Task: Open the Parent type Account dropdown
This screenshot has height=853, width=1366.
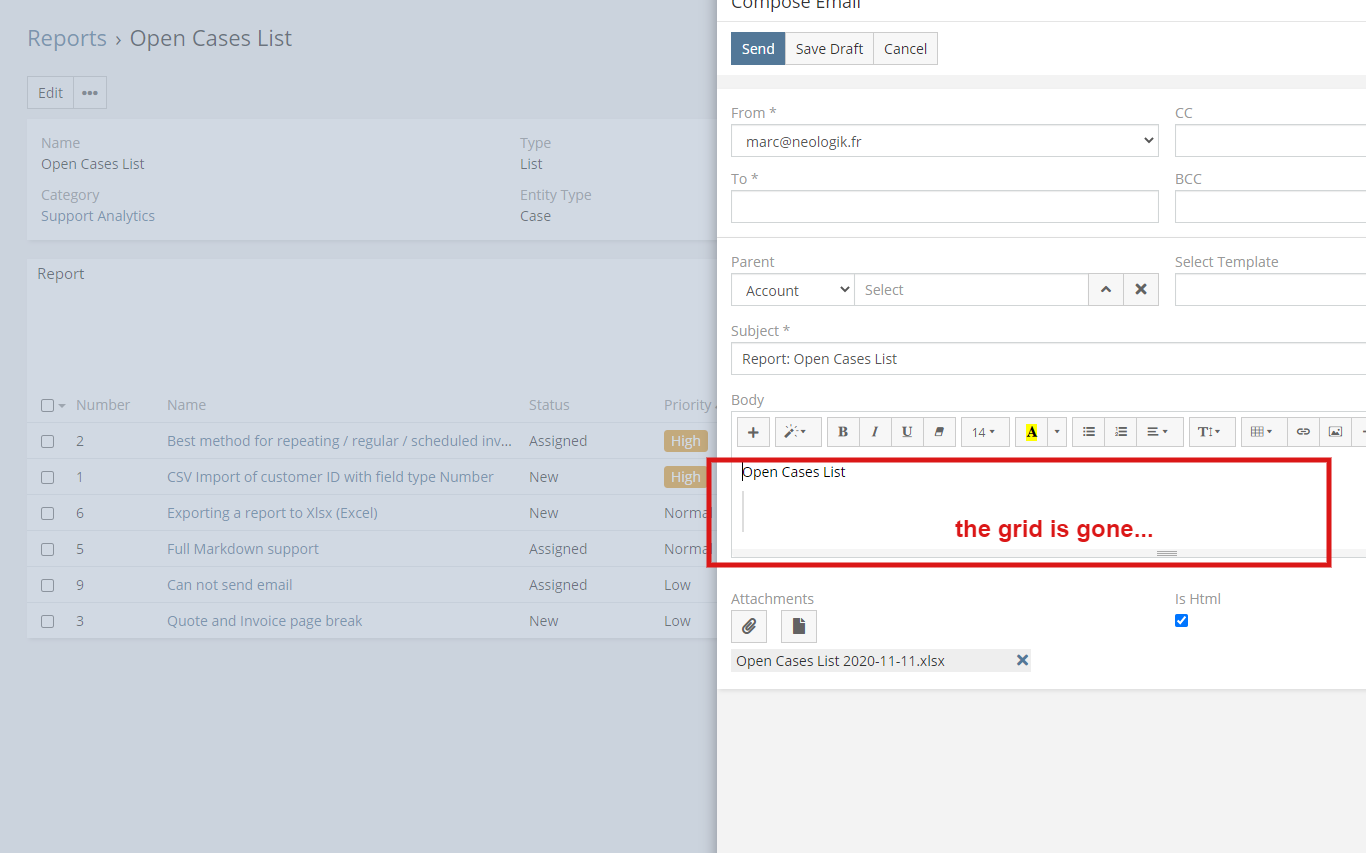Action: [792, 290]
